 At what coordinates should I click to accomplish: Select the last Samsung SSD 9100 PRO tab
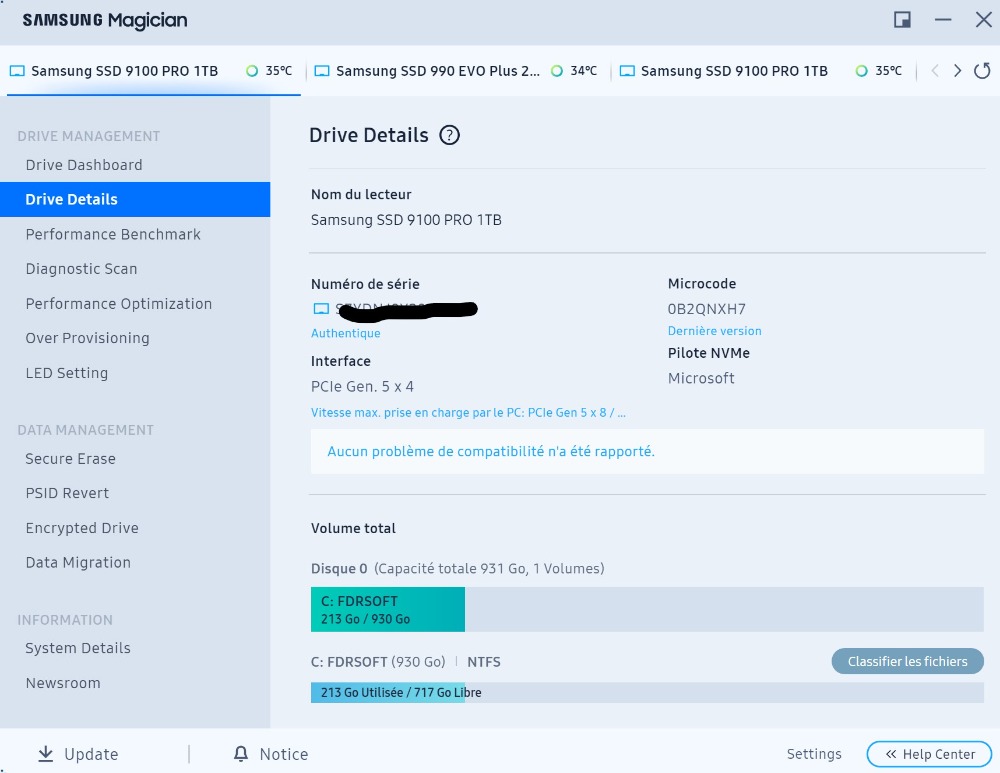coord(733,71)
